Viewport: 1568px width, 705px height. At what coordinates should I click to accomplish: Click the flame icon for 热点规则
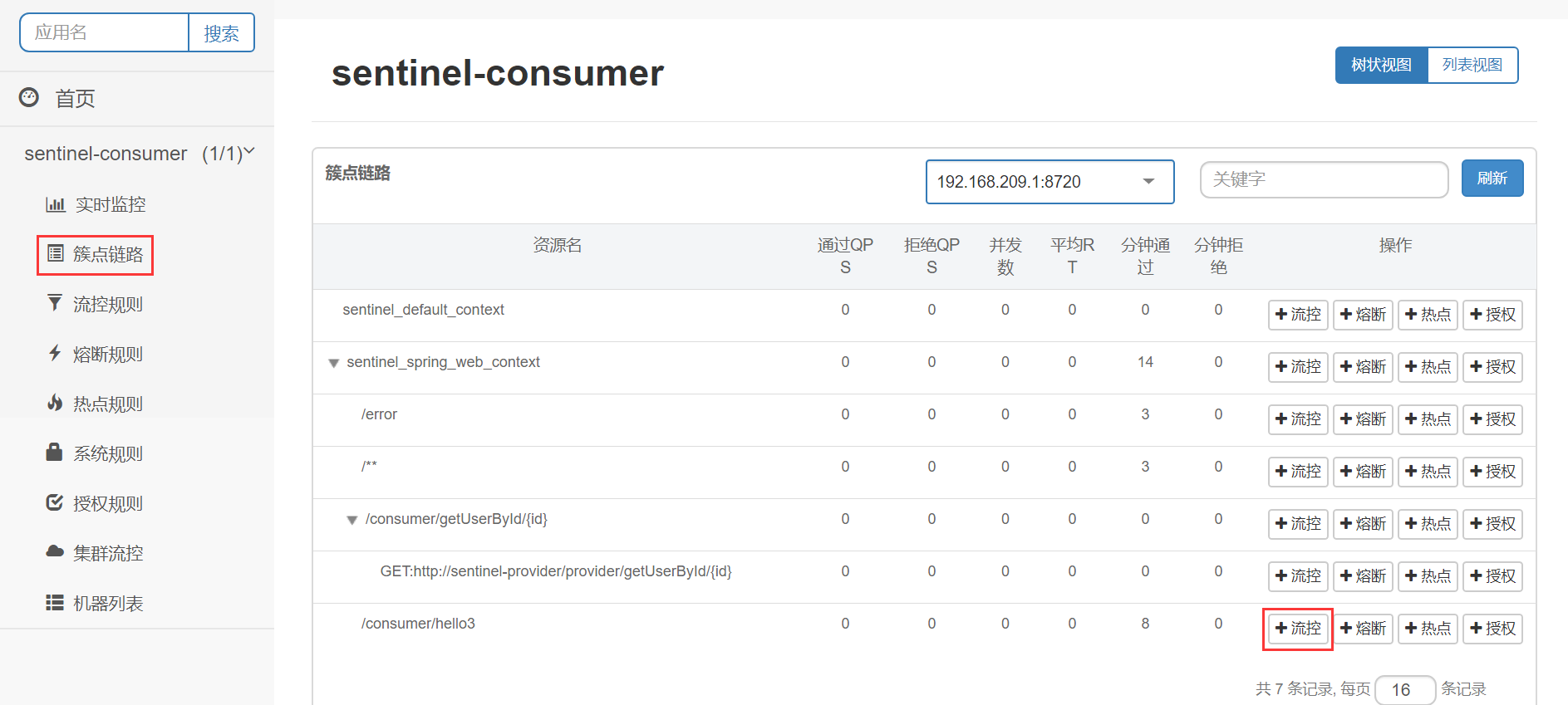[x=55, y=403]
